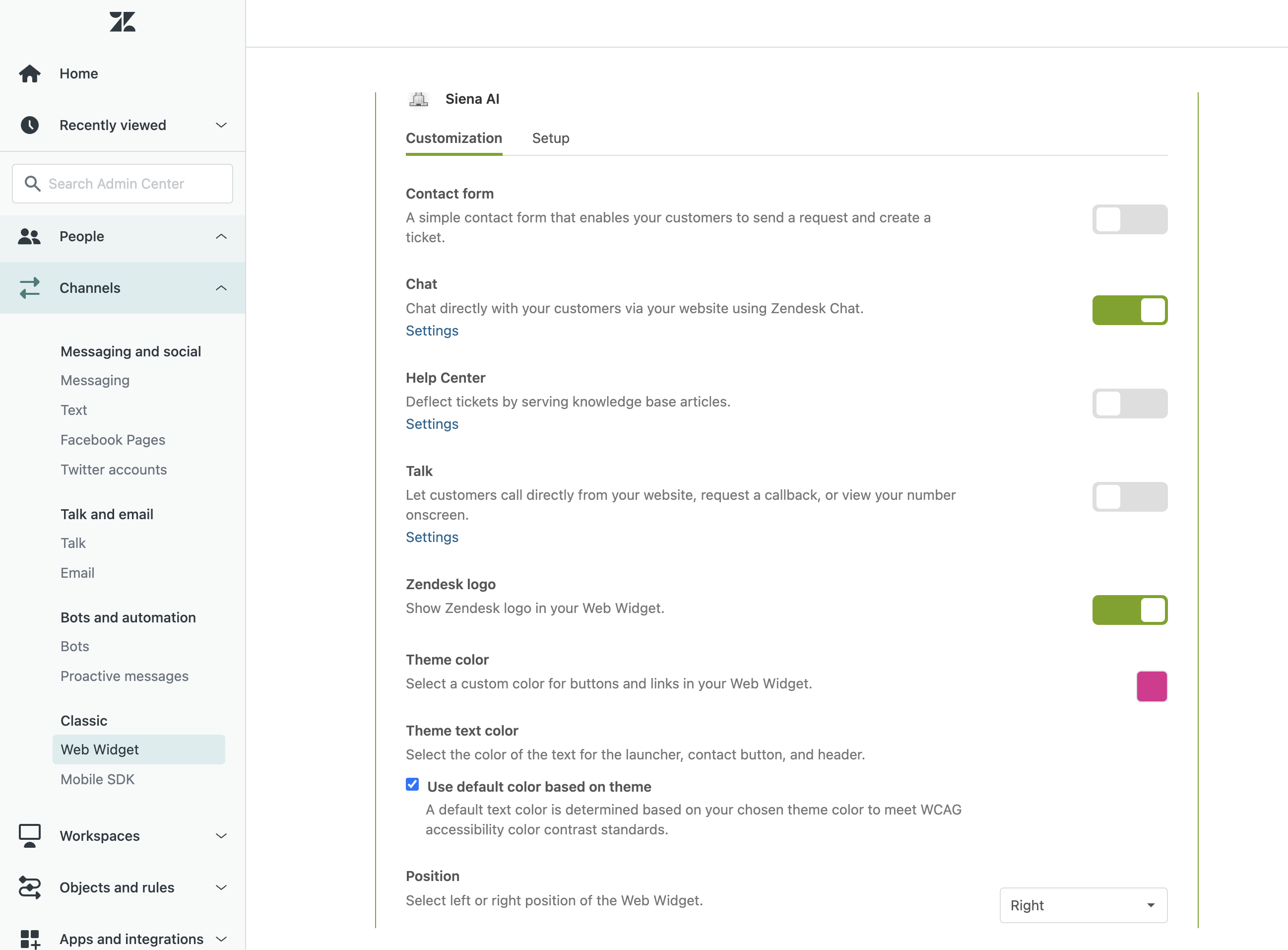The width and height of the screenshot is (1288, 950).
Task: Click the Channels arrows icon
Action: coord(29,288)
